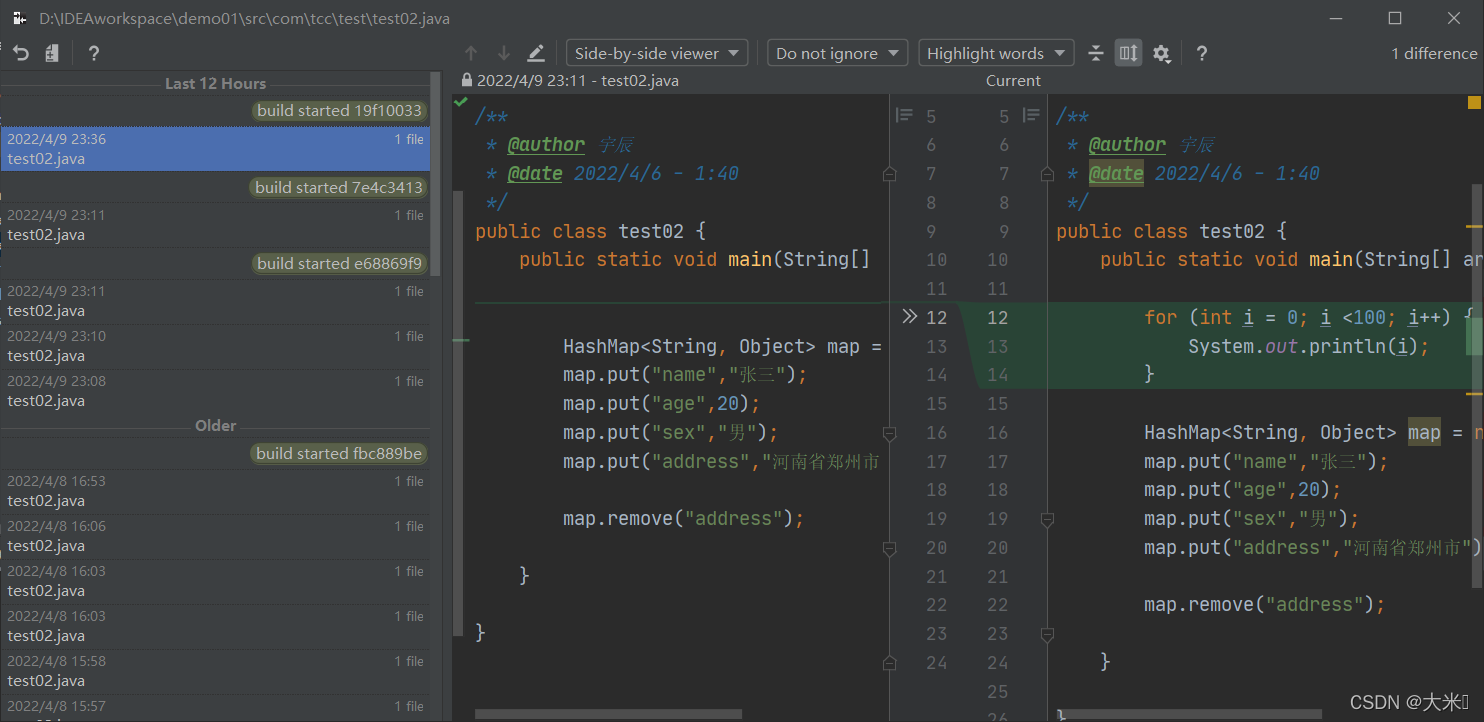The height and width of the screenshot is (722, 1484).
Task: Click the right editor vertical scrollbar
Action: pos(1476,384)
